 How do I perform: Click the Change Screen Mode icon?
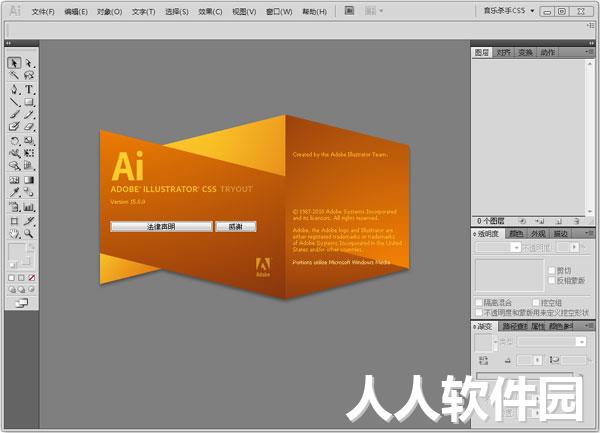[x=21, y=303]
